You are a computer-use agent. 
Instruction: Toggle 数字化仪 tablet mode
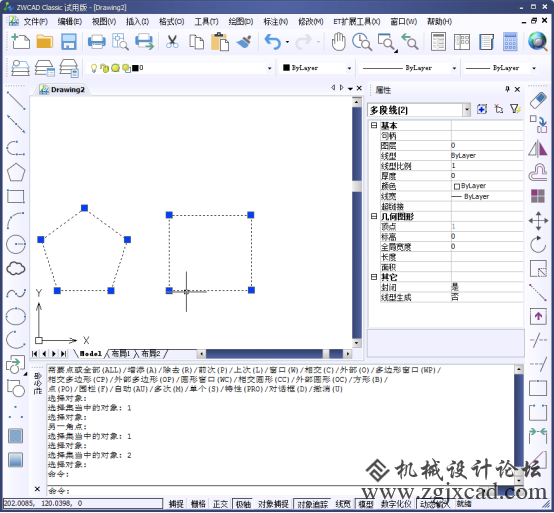point(396,504)
